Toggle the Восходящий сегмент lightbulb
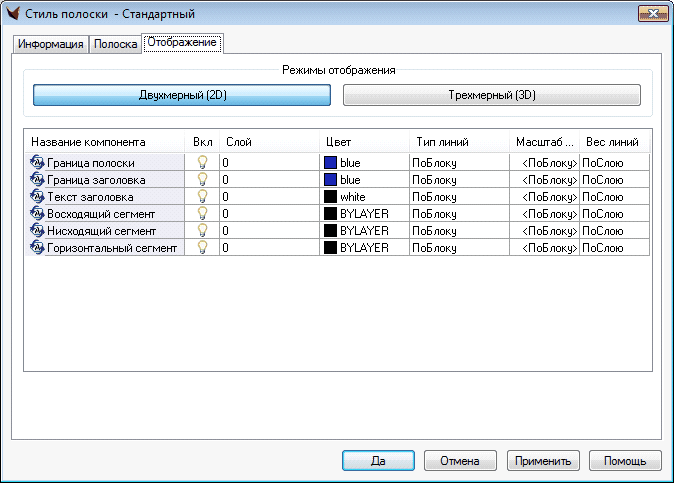674x483 pixels. (202, 213)
